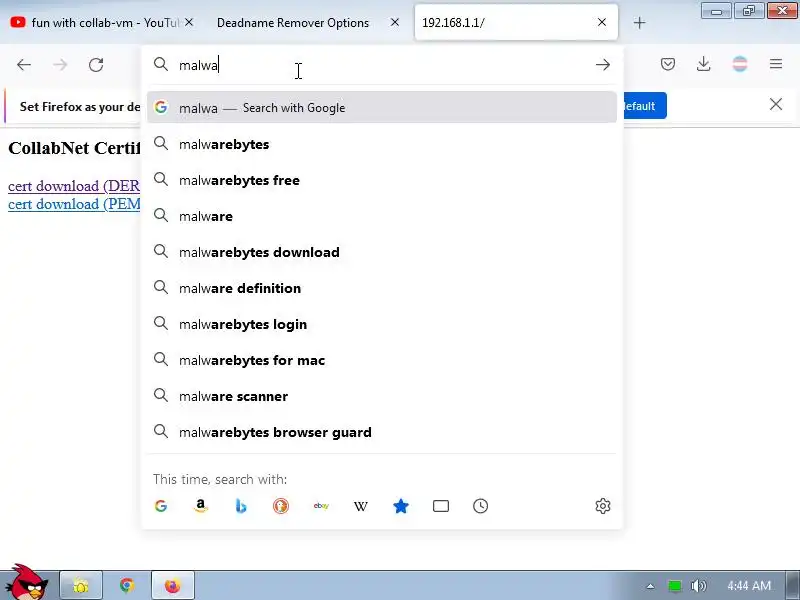
Task: Close the 192.168.1.1 tab
Action: (602, 22)
